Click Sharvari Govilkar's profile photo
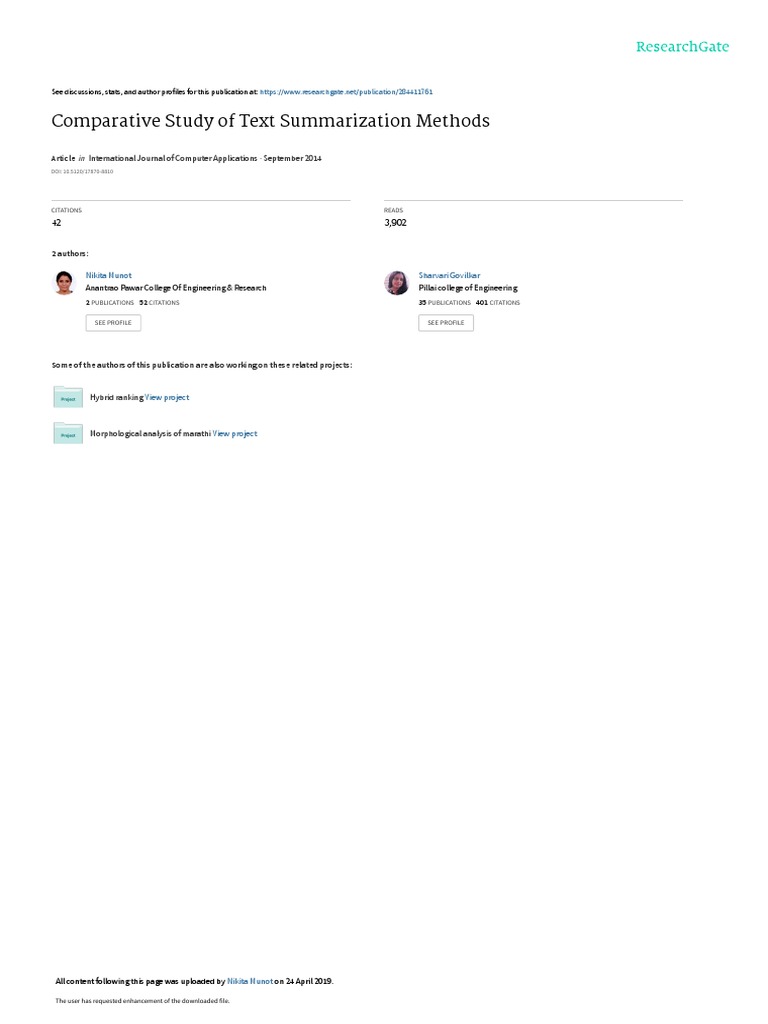Viewport: 768px width, 1024px height. point(396,283)
